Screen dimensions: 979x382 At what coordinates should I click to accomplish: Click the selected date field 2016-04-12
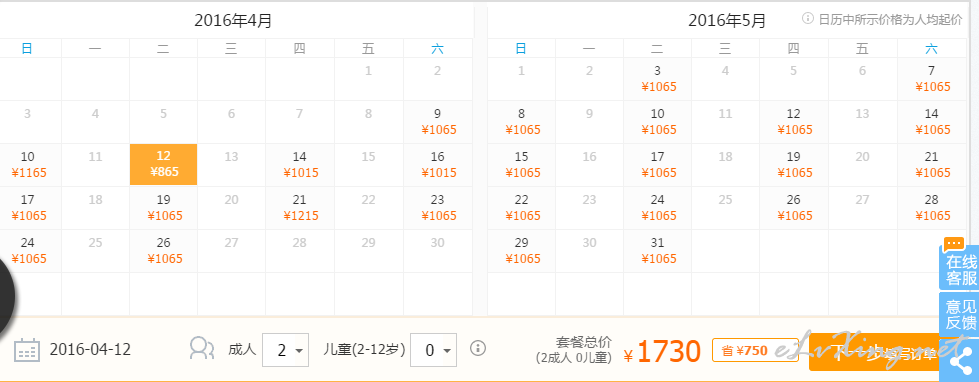click(x=91, y=350)
